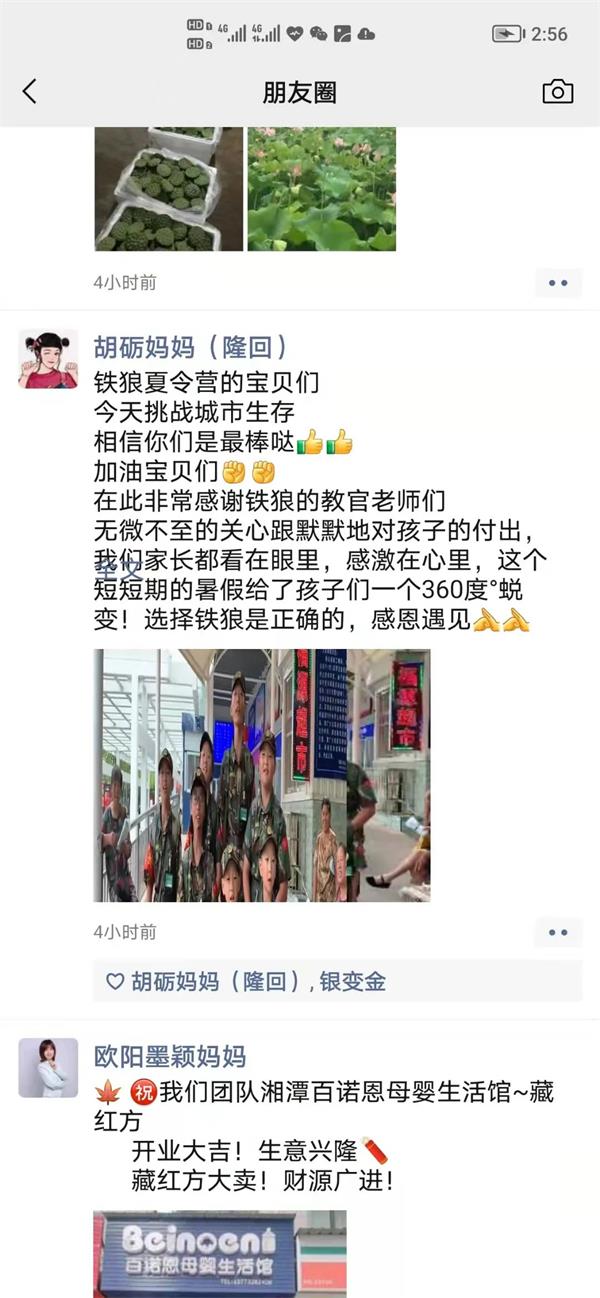Tap the battery indicator in status bar

tap(508, 33)
